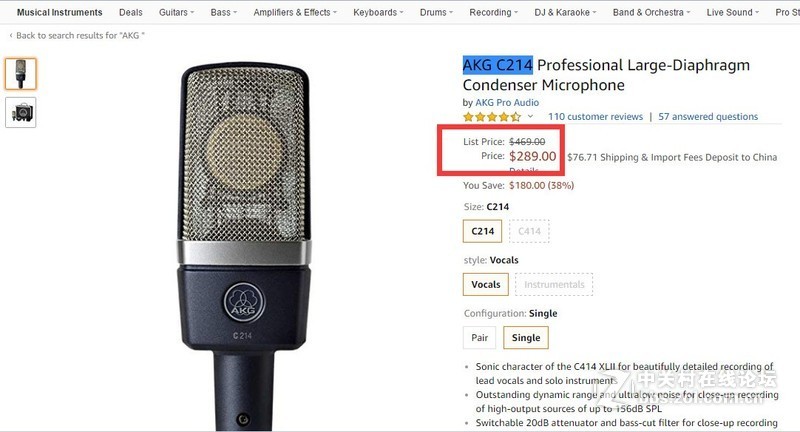Select the C214 size option
Image resolution: width=800 pixels, height=432 pixels.
(483, 231)
